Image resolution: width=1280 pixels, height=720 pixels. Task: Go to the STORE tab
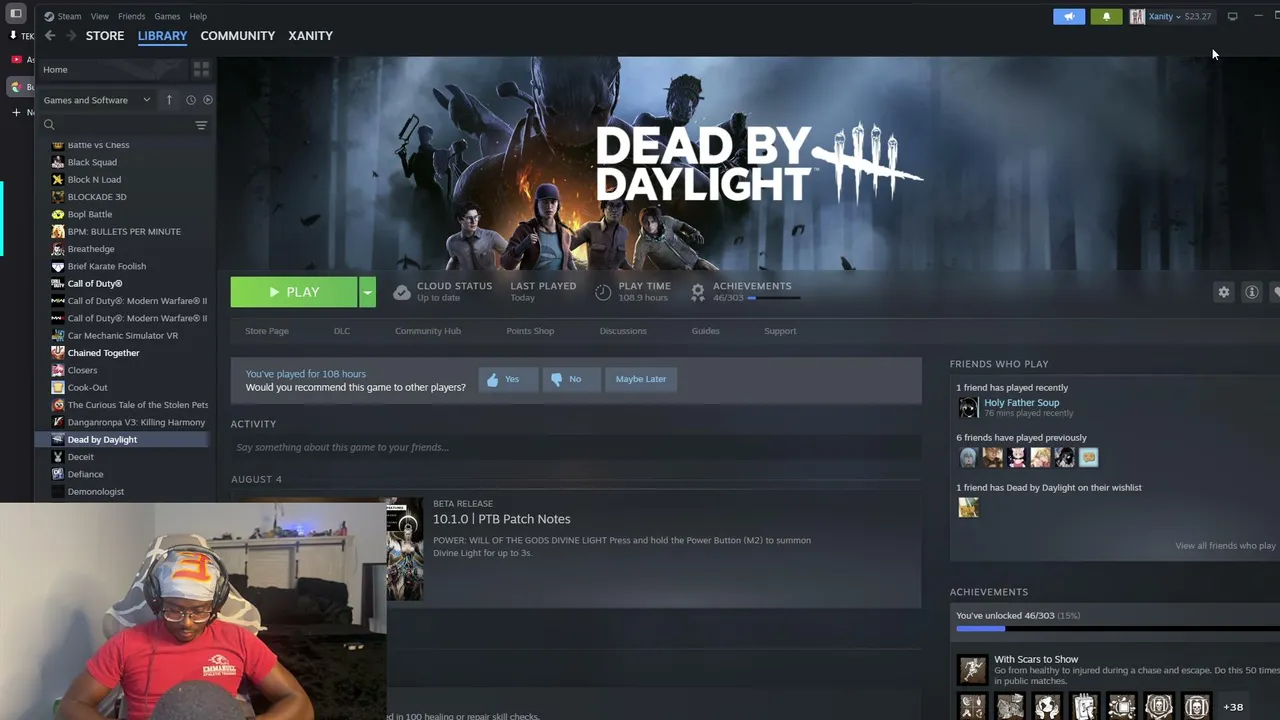click(x=105, y=36)
